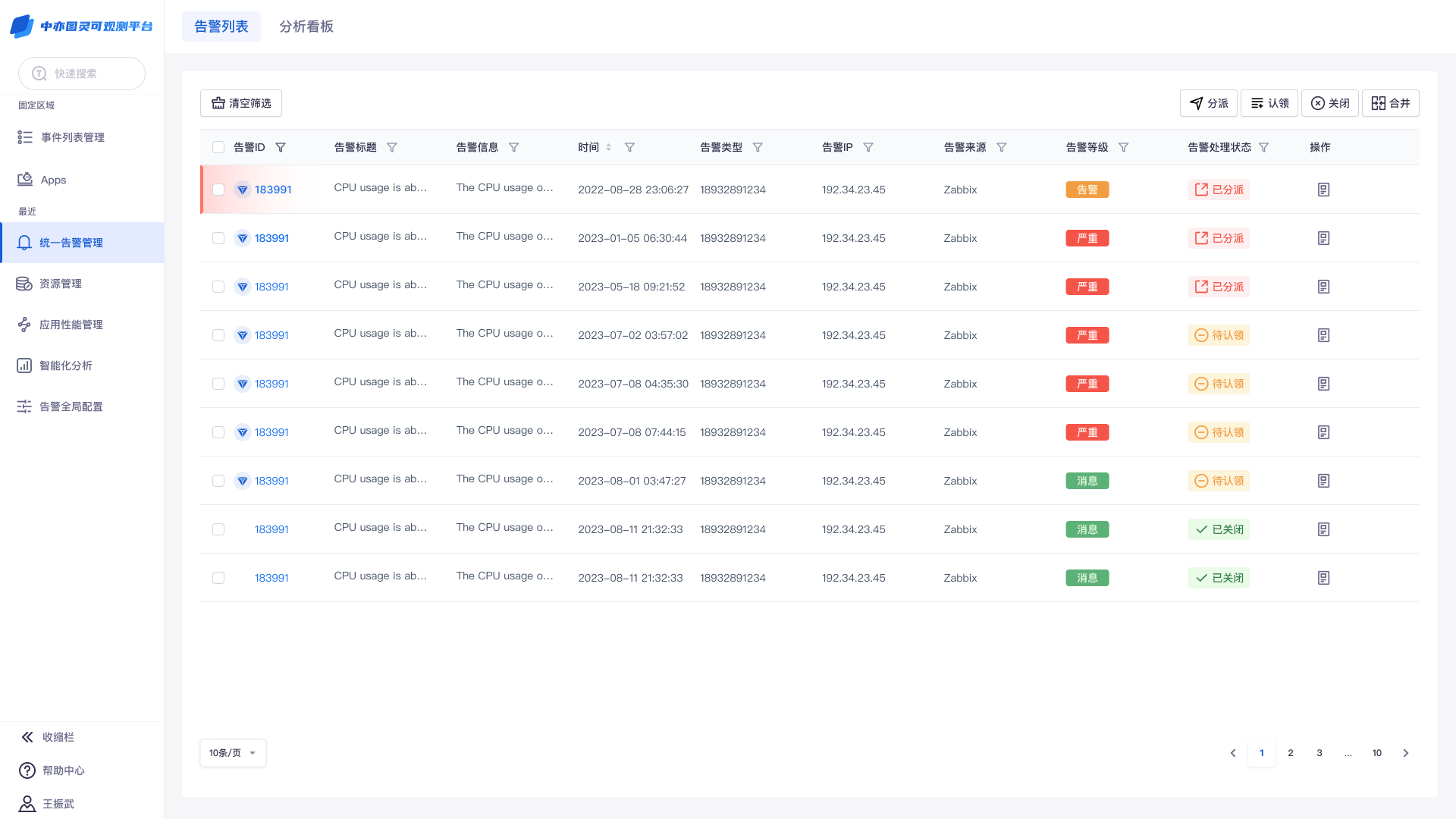Click the pagination ellipsis to jump pages
Screen dimensions: 1456x819
1348,753
